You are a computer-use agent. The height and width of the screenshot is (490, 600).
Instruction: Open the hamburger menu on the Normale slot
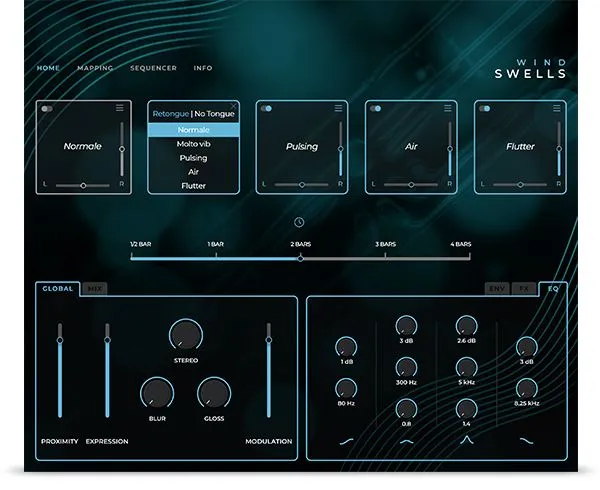pyautogui.click(x=121, y=108)
